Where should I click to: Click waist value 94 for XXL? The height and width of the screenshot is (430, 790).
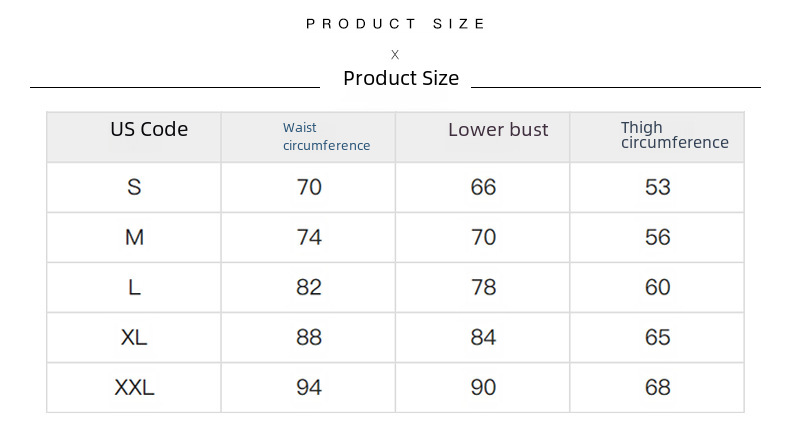(309, 387)
